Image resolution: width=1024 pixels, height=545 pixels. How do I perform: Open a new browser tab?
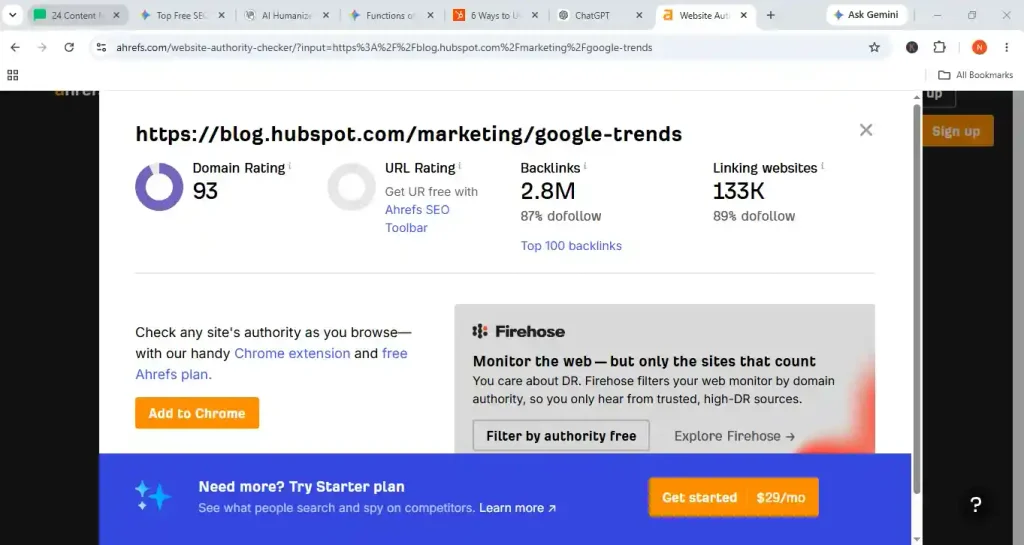[x=771, y=15]
